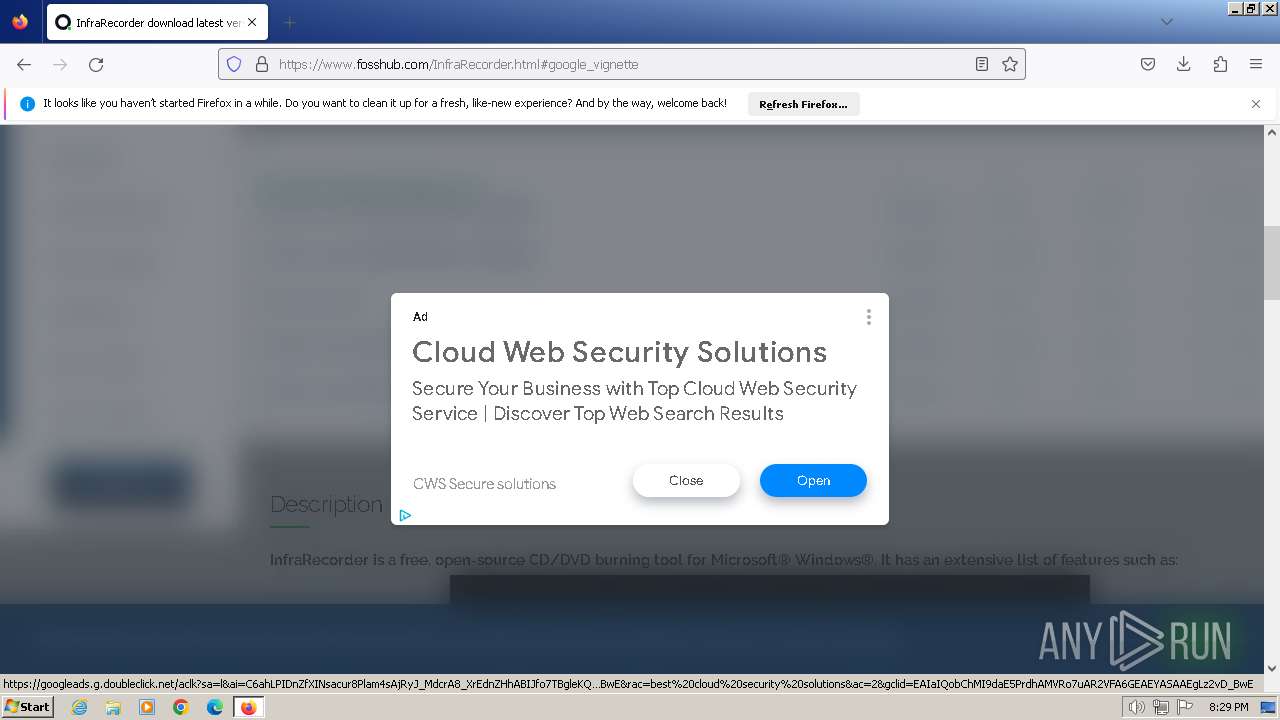Click scrollbar up arrow
Screen dimensions: 1280x720
click(1272, 132)
